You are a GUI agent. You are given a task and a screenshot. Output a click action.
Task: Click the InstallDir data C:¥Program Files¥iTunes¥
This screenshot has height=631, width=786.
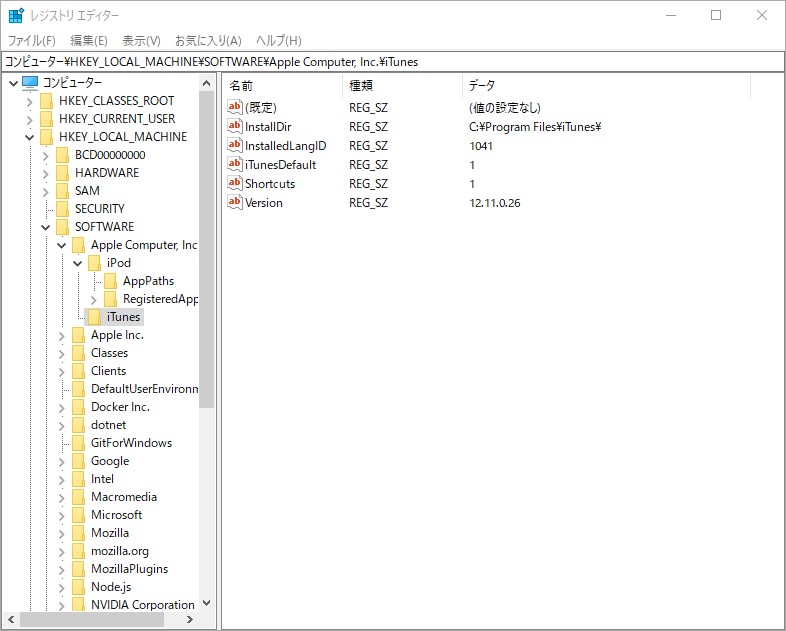click(535, 127)
